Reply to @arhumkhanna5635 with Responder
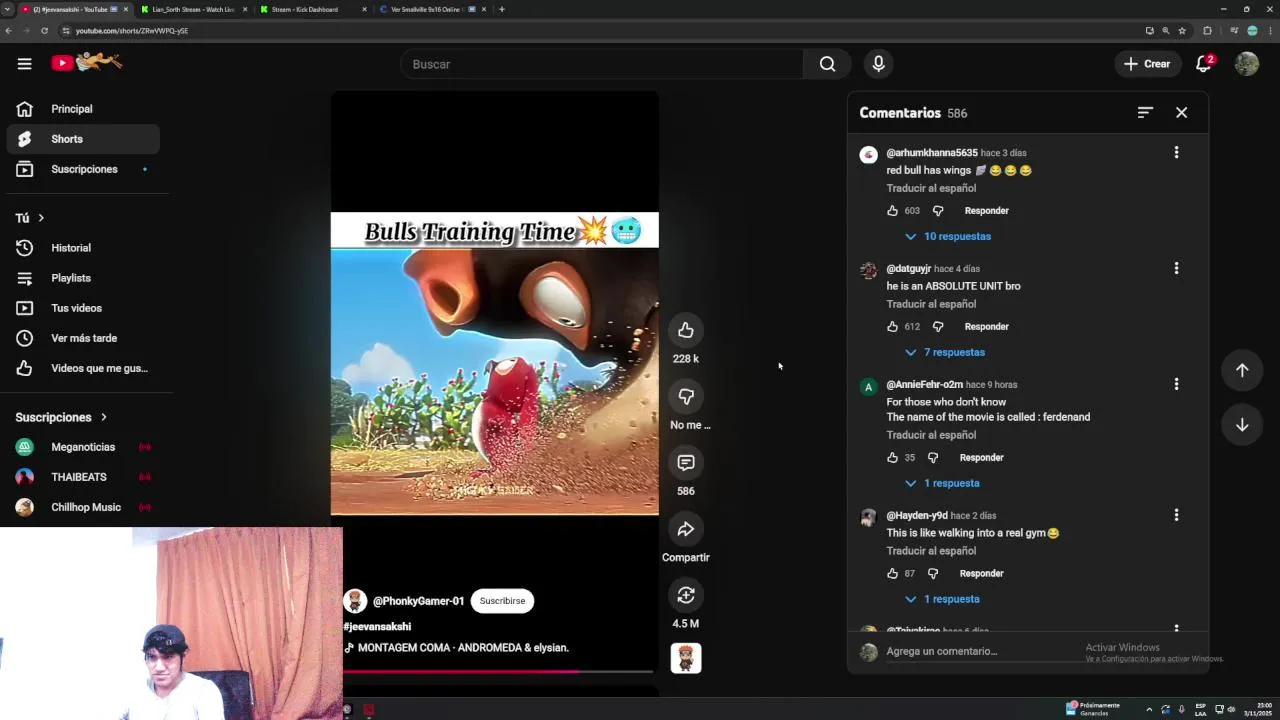Viewport: 1280px width, 720px height. point(986,211)
